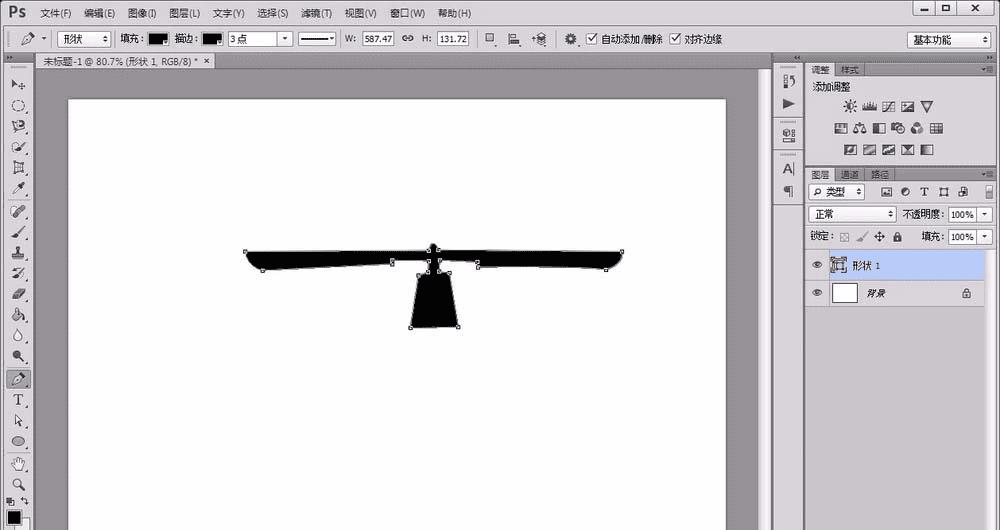
Task: Switch to the 路径 tab
Action: tap(879, 174)
